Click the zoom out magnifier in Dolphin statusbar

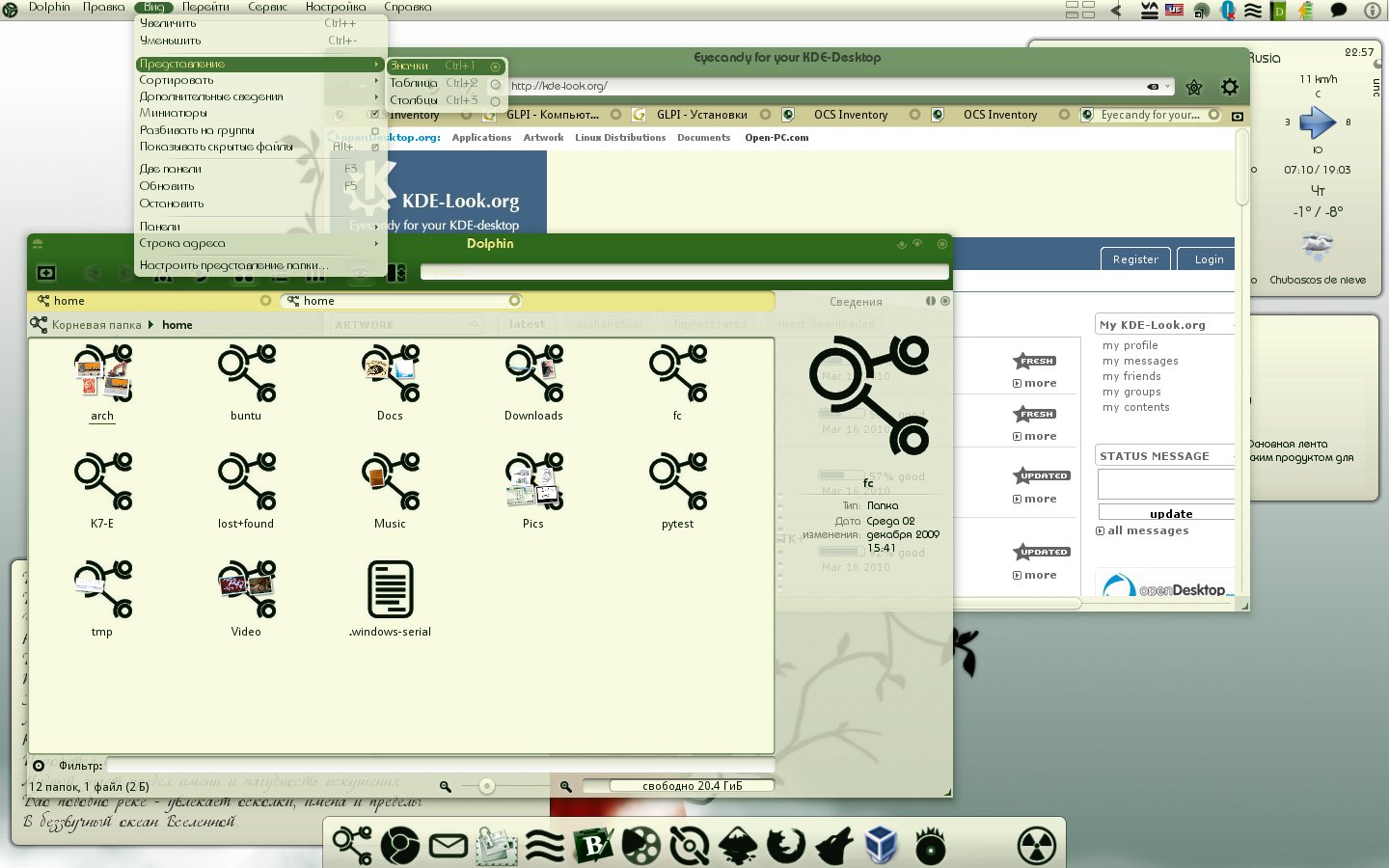[446, 786]
